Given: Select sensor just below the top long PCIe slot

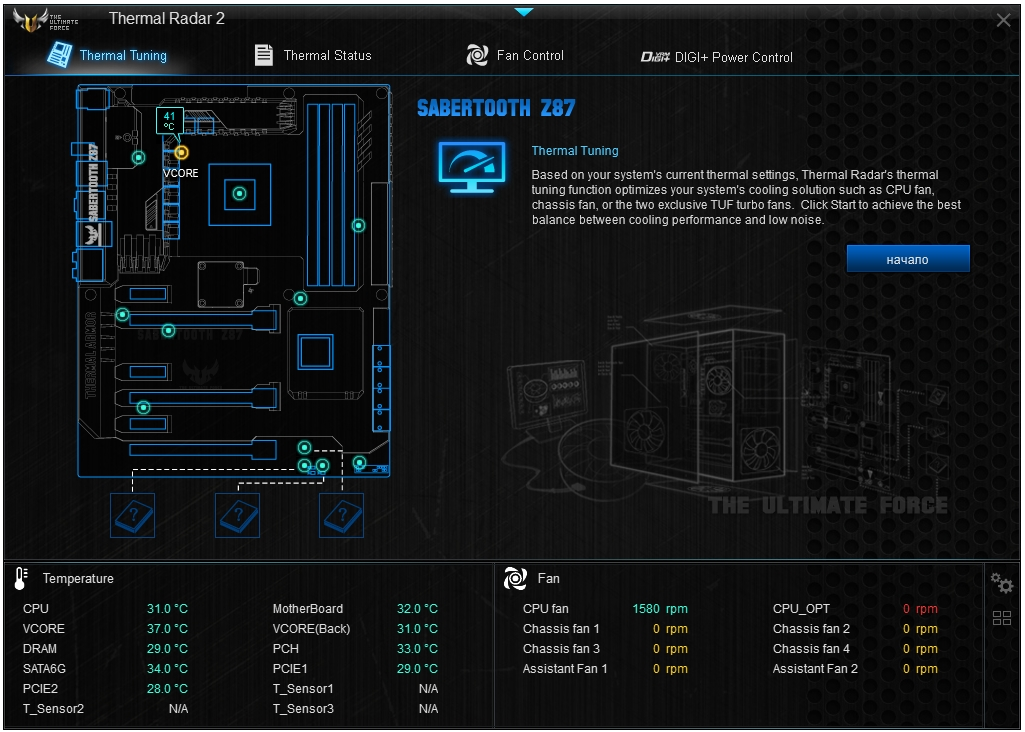Looking at the screenshot, I should coord(169,331).
